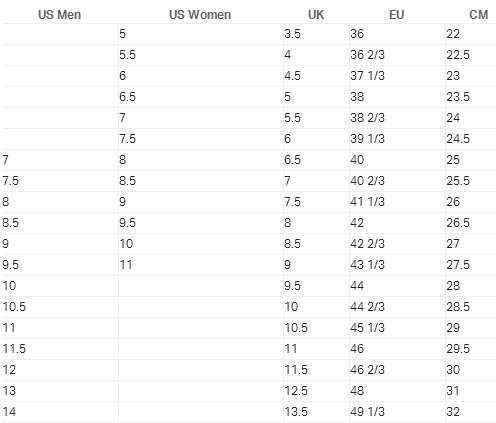Click the EU size 39 1/3 cell

(397, 139)
